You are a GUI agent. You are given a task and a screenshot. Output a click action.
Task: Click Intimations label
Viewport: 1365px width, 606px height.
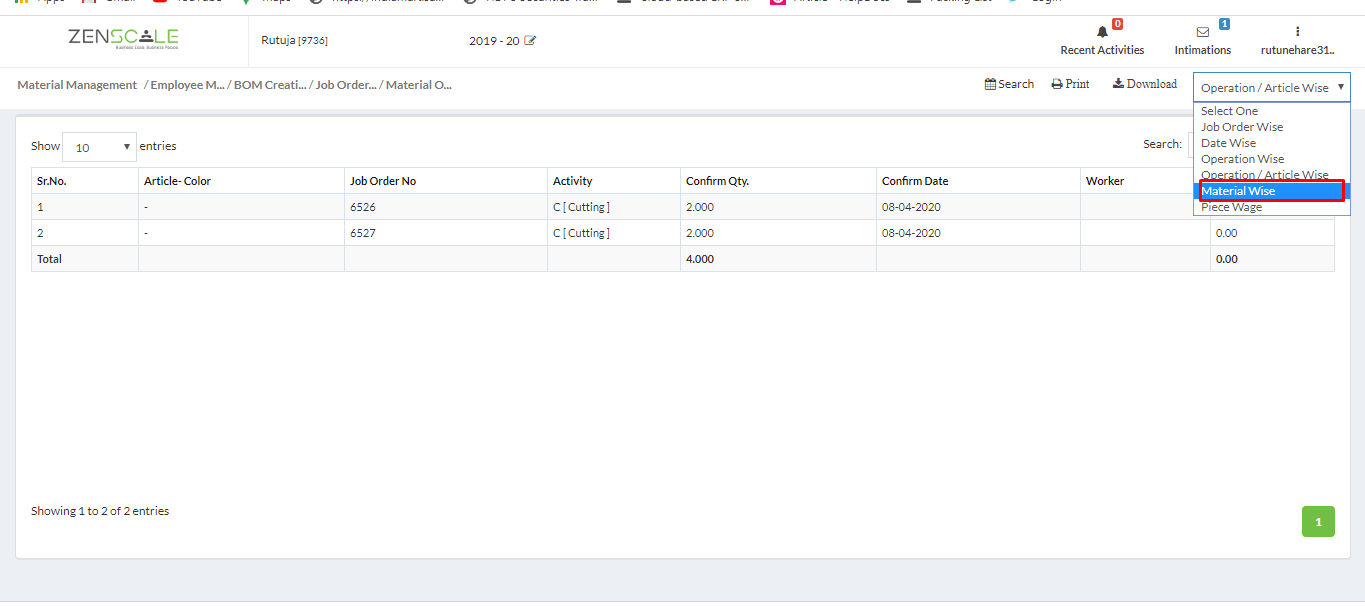point(1203,50)
